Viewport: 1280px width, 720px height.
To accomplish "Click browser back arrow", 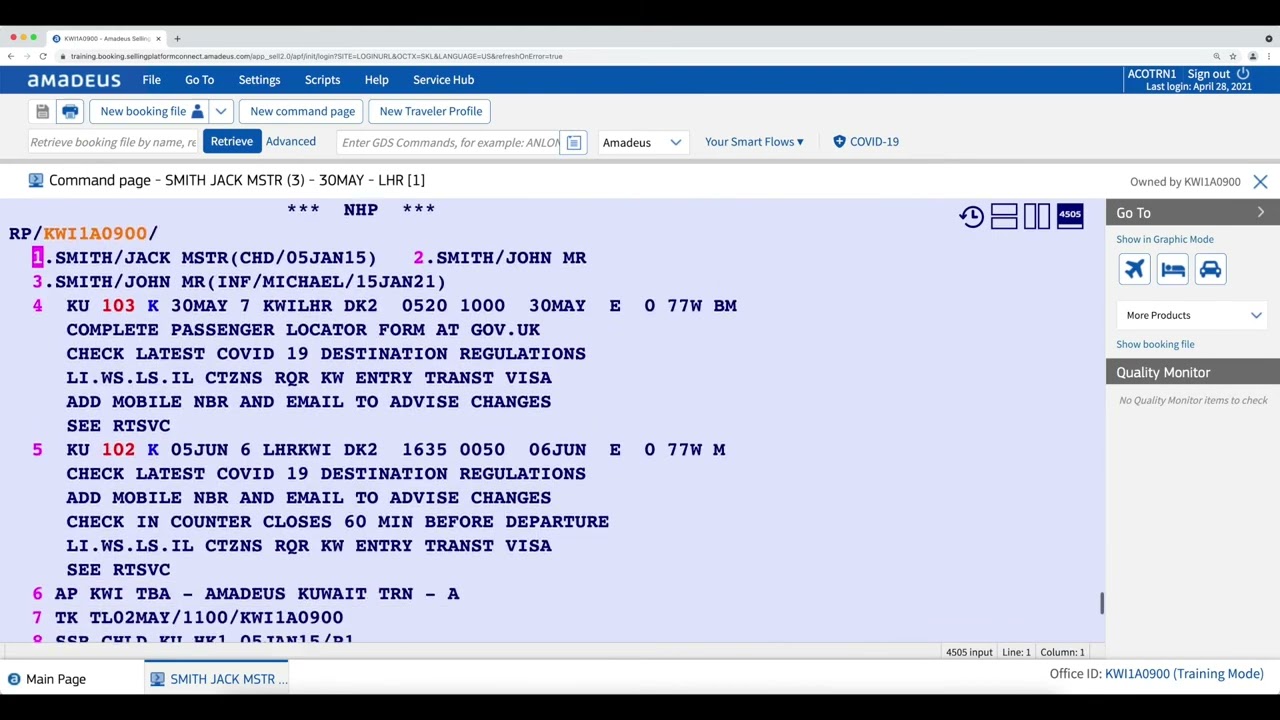I will [x=11, y=56].
